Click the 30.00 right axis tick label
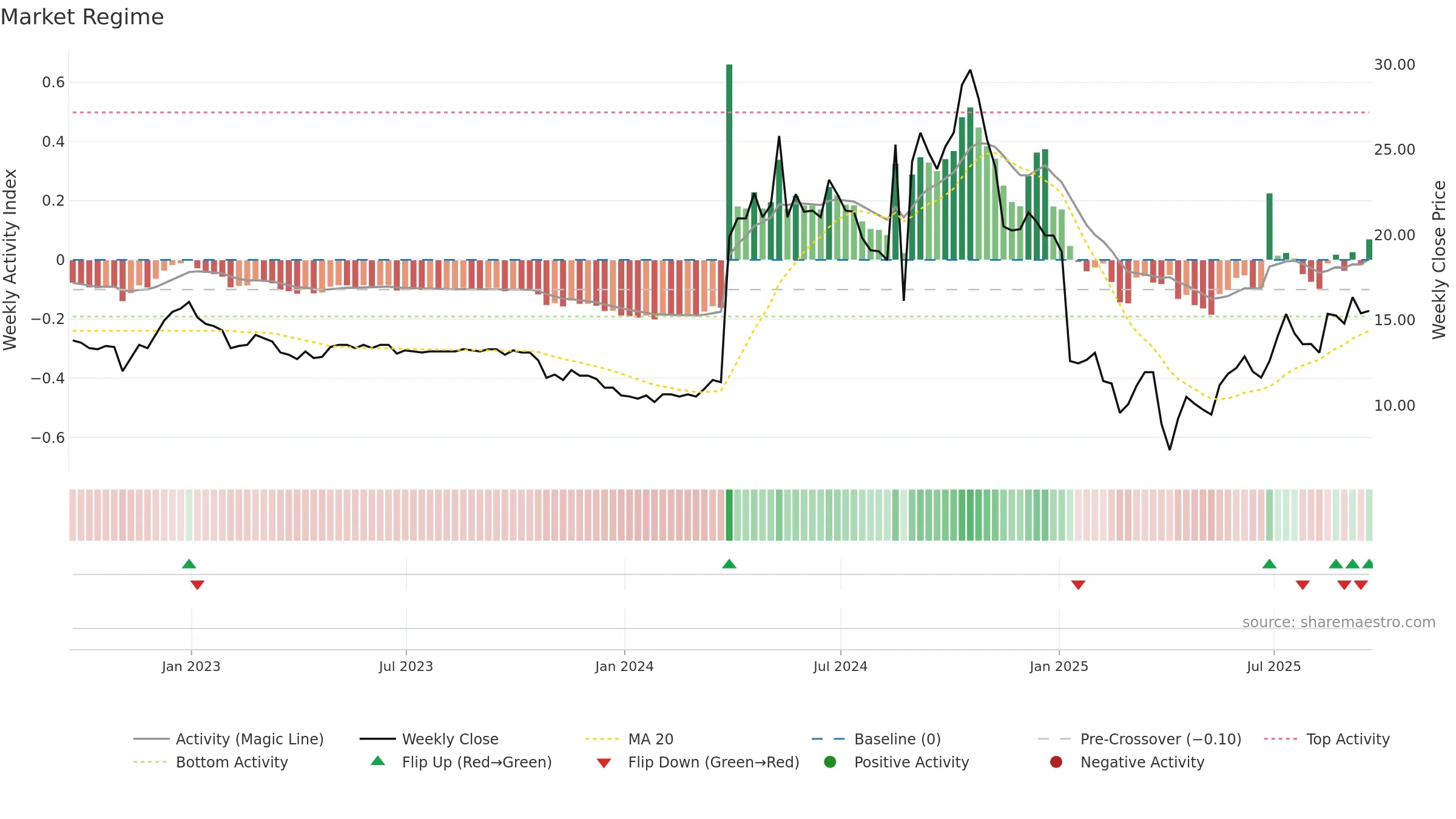 [1395, 65]
